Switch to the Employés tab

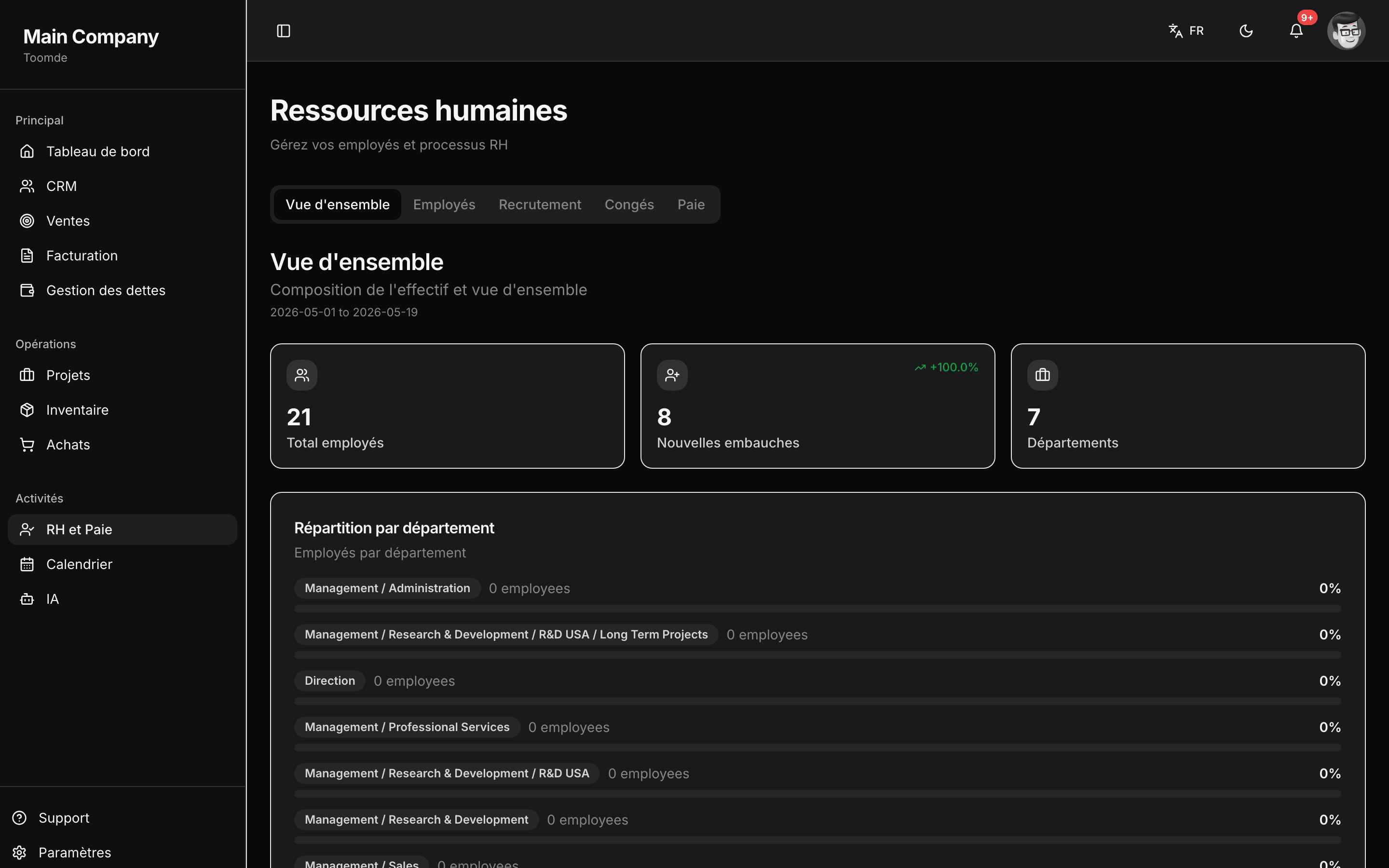[x=444, y=204]
